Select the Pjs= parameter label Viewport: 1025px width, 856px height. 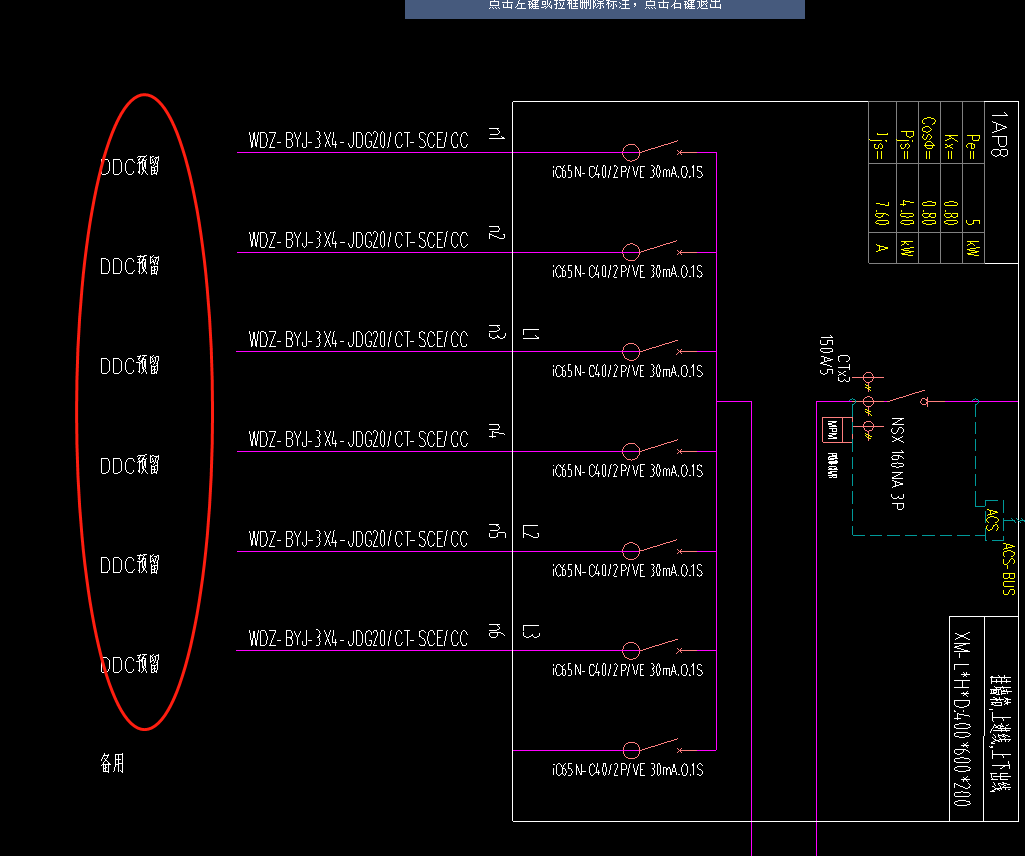coord(906,145)
